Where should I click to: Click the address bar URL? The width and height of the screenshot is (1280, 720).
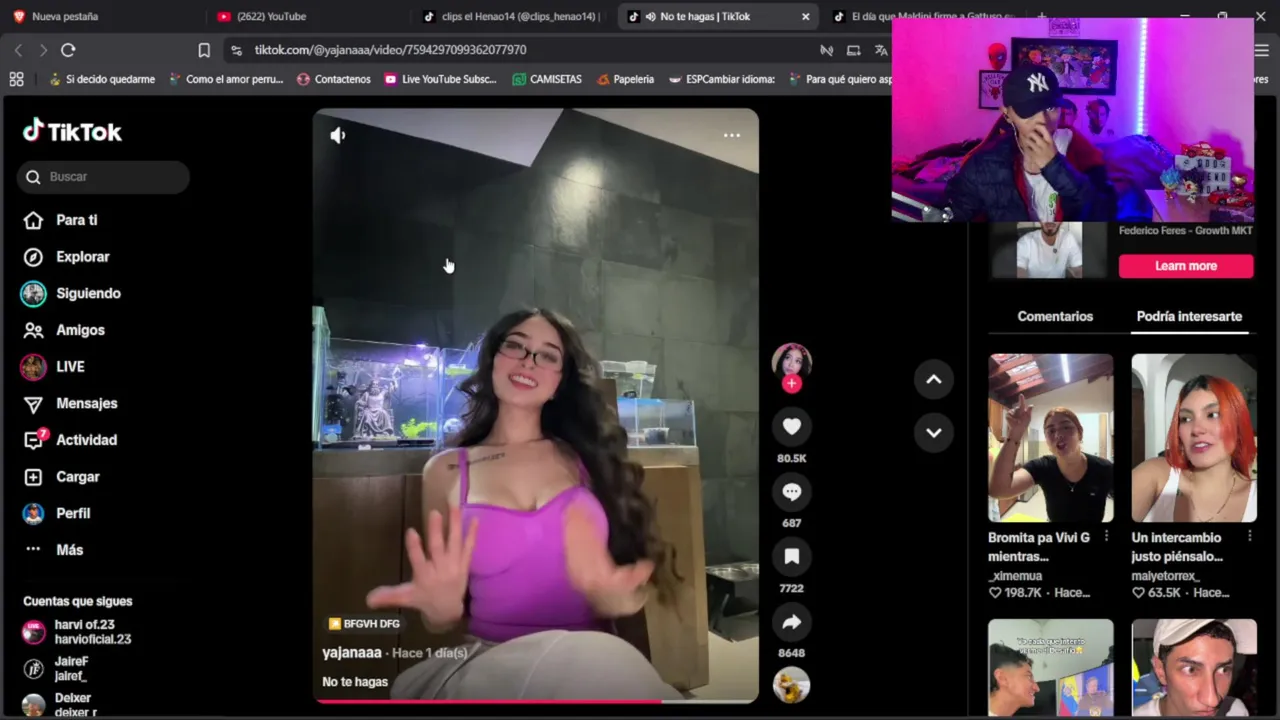(x=390, y=50)
